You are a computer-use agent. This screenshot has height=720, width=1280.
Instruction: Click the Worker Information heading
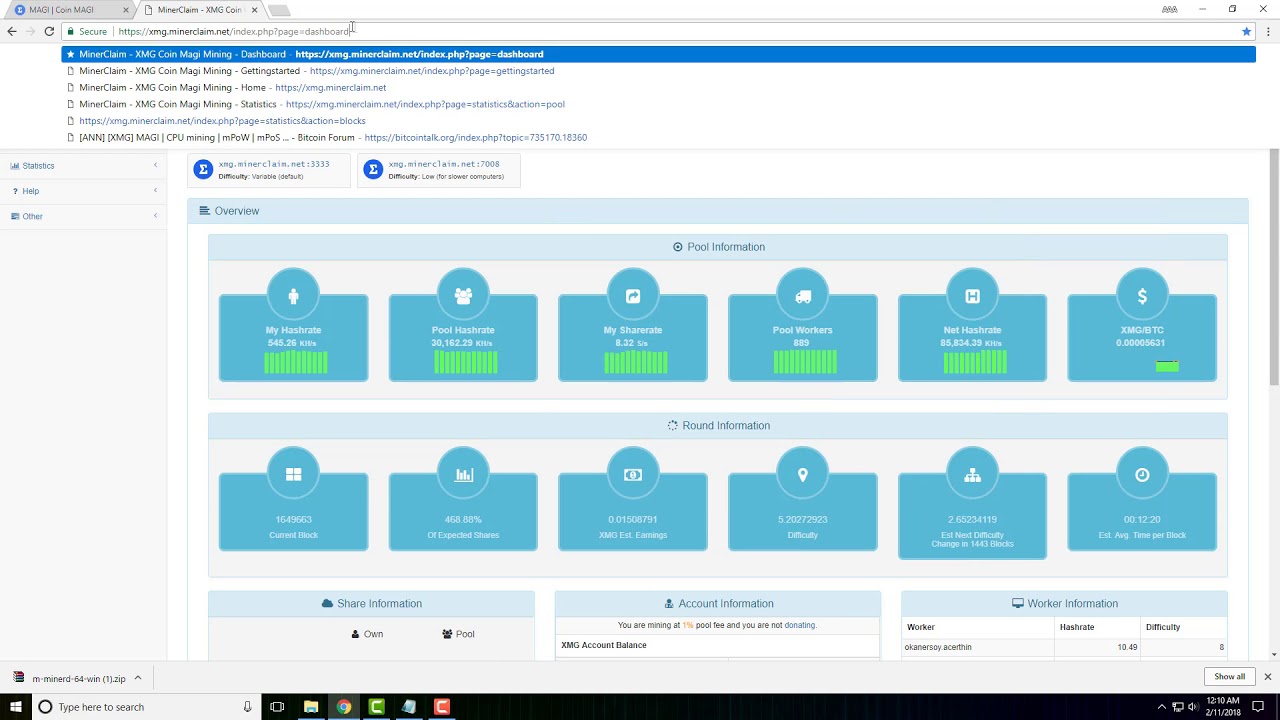pyautogui.click(x=1064, y=603)
